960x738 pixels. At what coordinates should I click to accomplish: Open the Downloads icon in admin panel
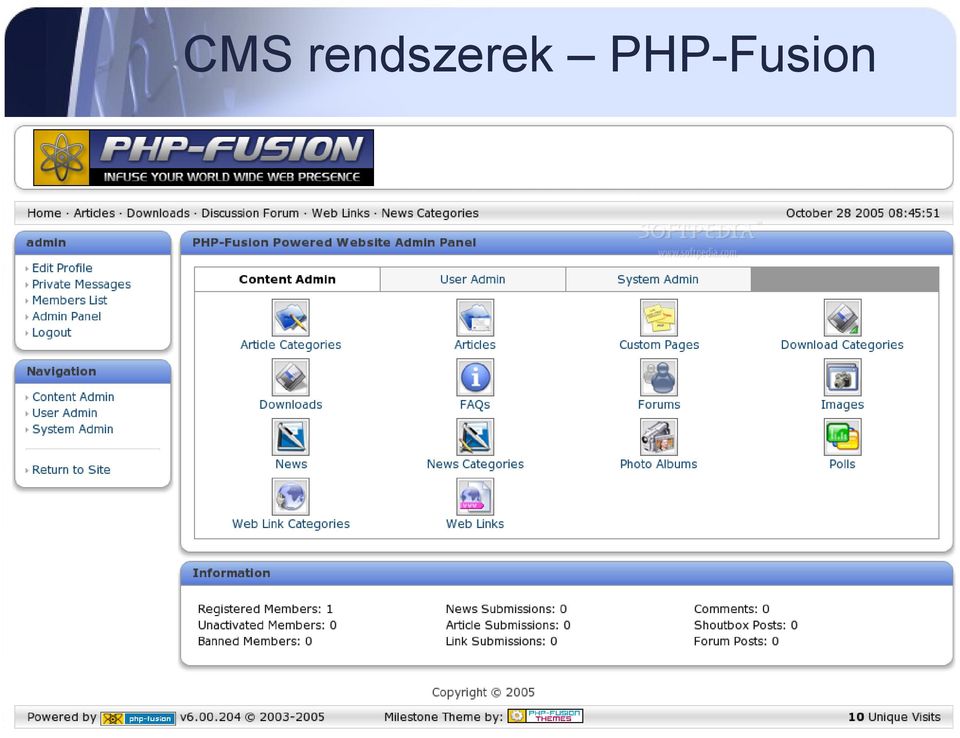(291, 377)
